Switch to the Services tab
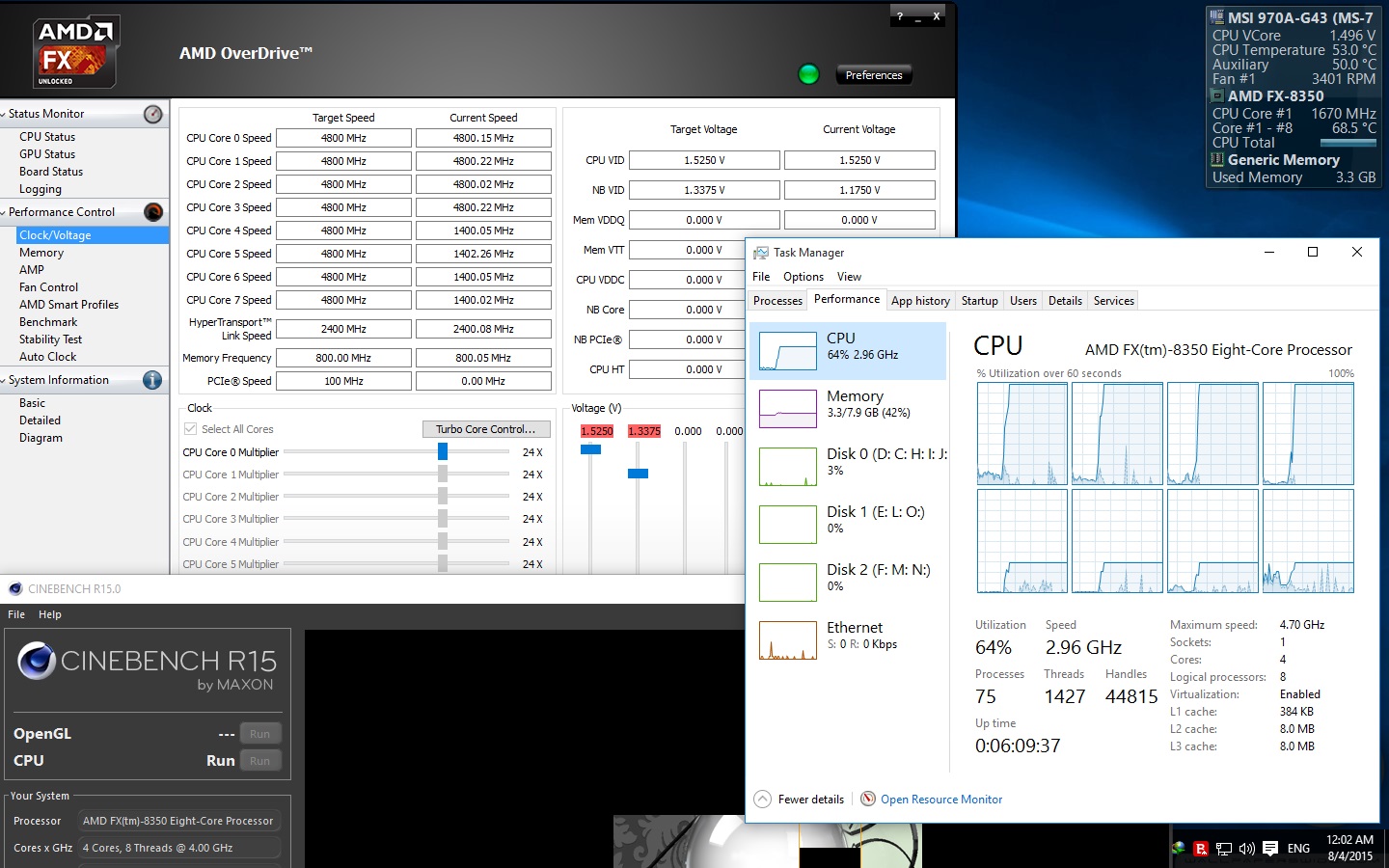The width and height of the screenshot is (1389, 868). [x=1112, y=300]
